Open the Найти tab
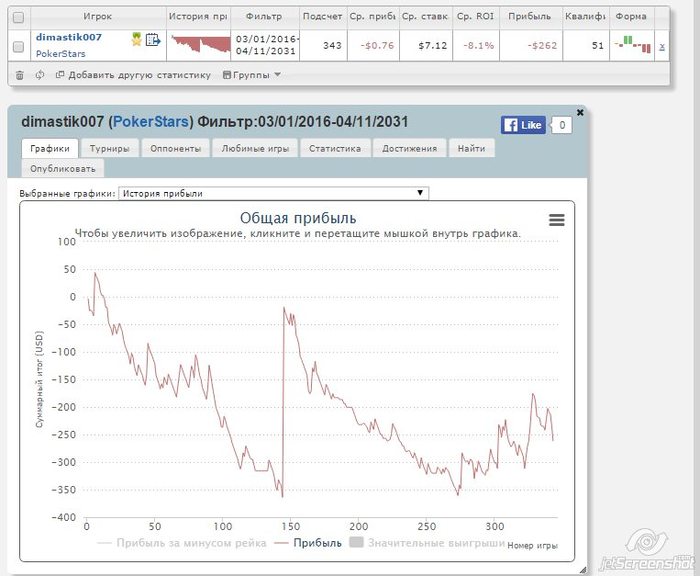700x576 pixels. click(471, 148)
